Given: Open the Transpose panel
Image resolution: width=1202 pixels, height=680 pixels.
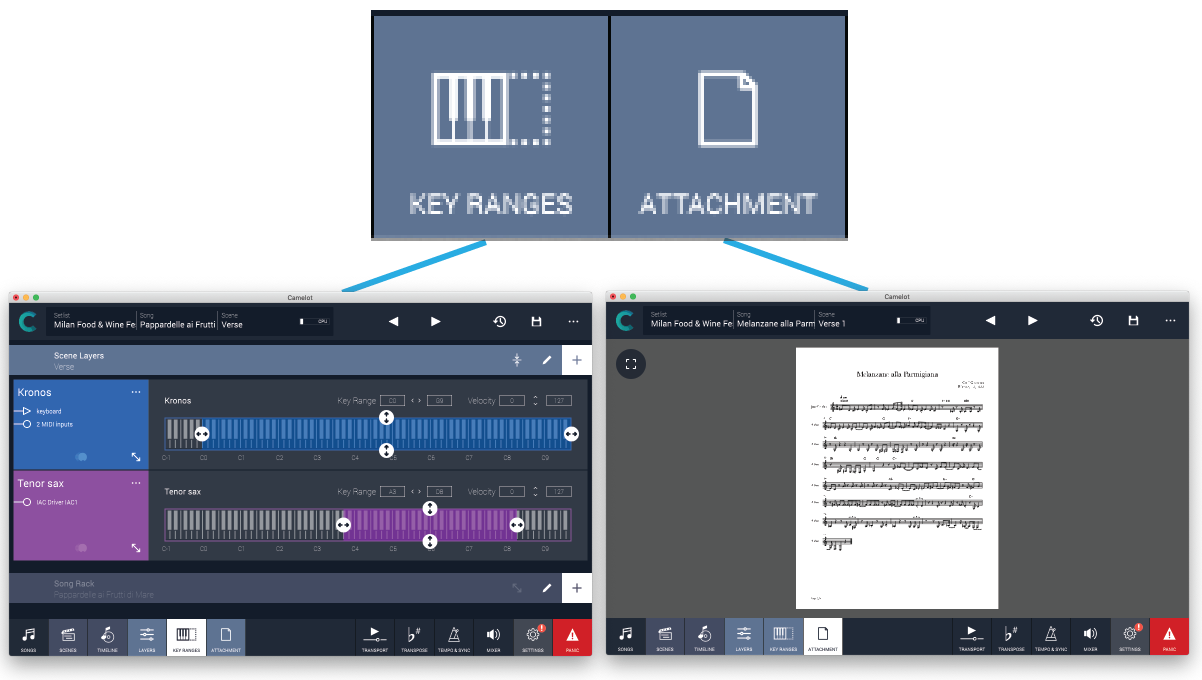Looking at the screenshot, I should (x=414, y=637).
